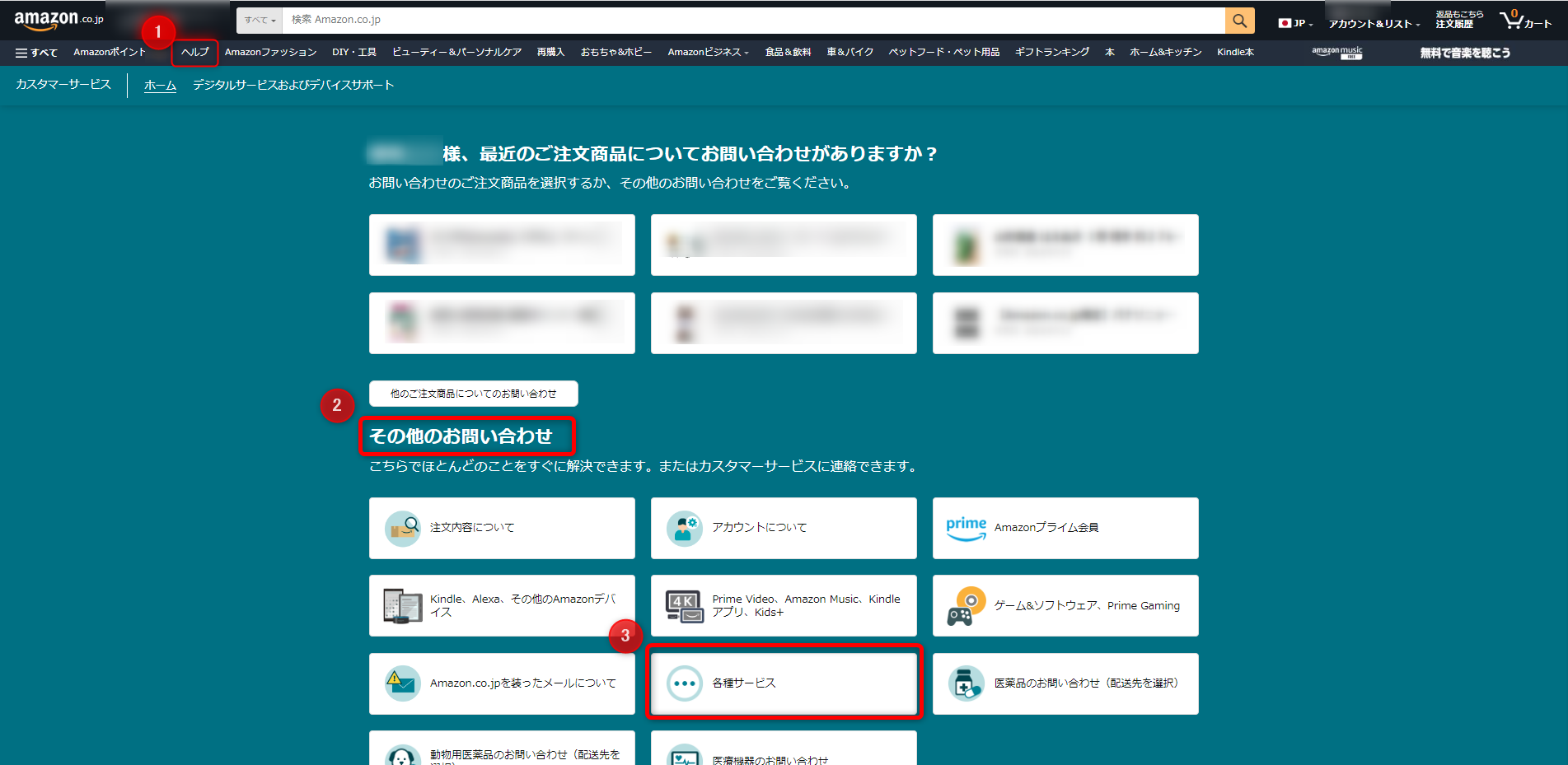Click the amazon music logo

pyautogui.click(x=1337, y=53)
